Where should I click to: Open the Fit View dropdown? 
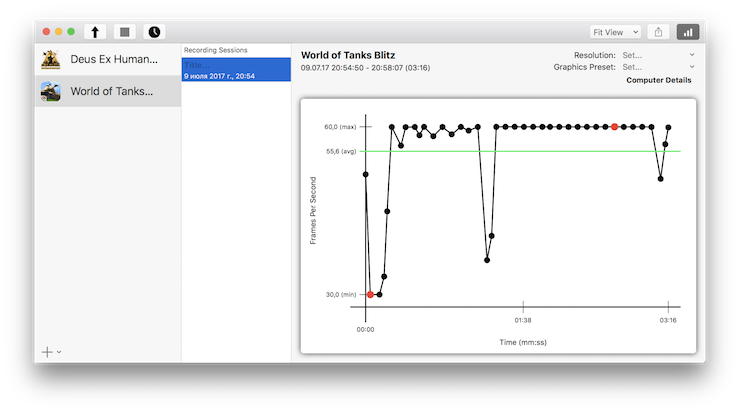tap(615, 32)
